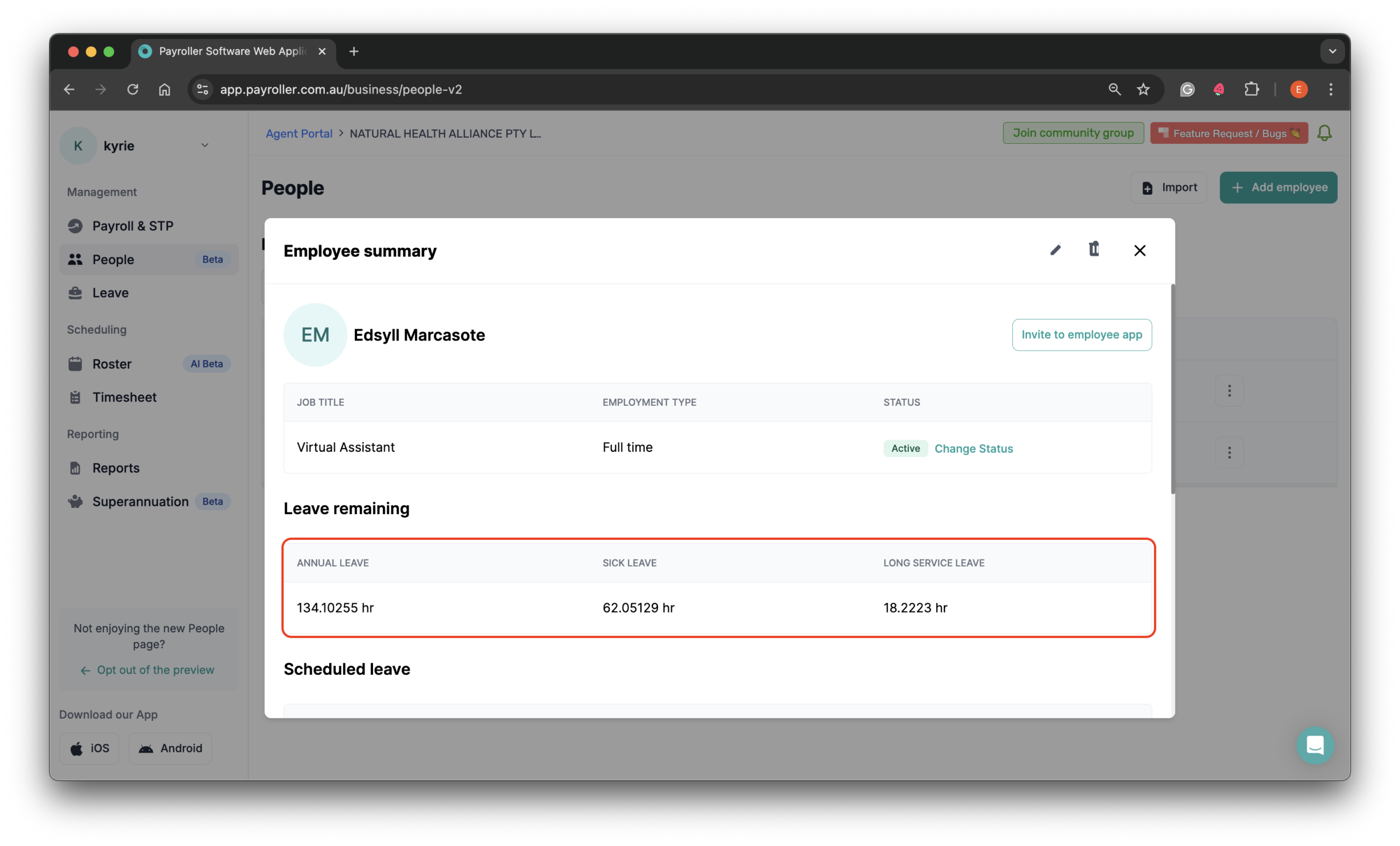The height and width of the screenshot is (846, 1400).
Task: Expand the kyrie account dropdown
Action: (205, 145)
